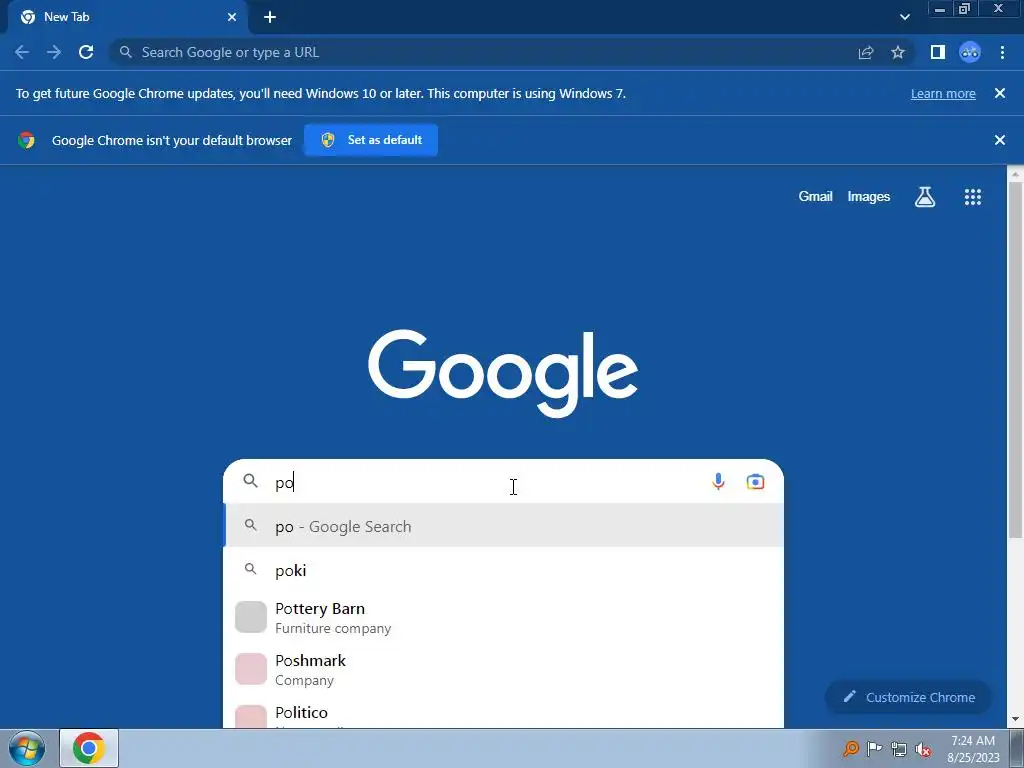1024x768 pixels.
Task: Reload the page with the refresh icon
Action: 86,52
